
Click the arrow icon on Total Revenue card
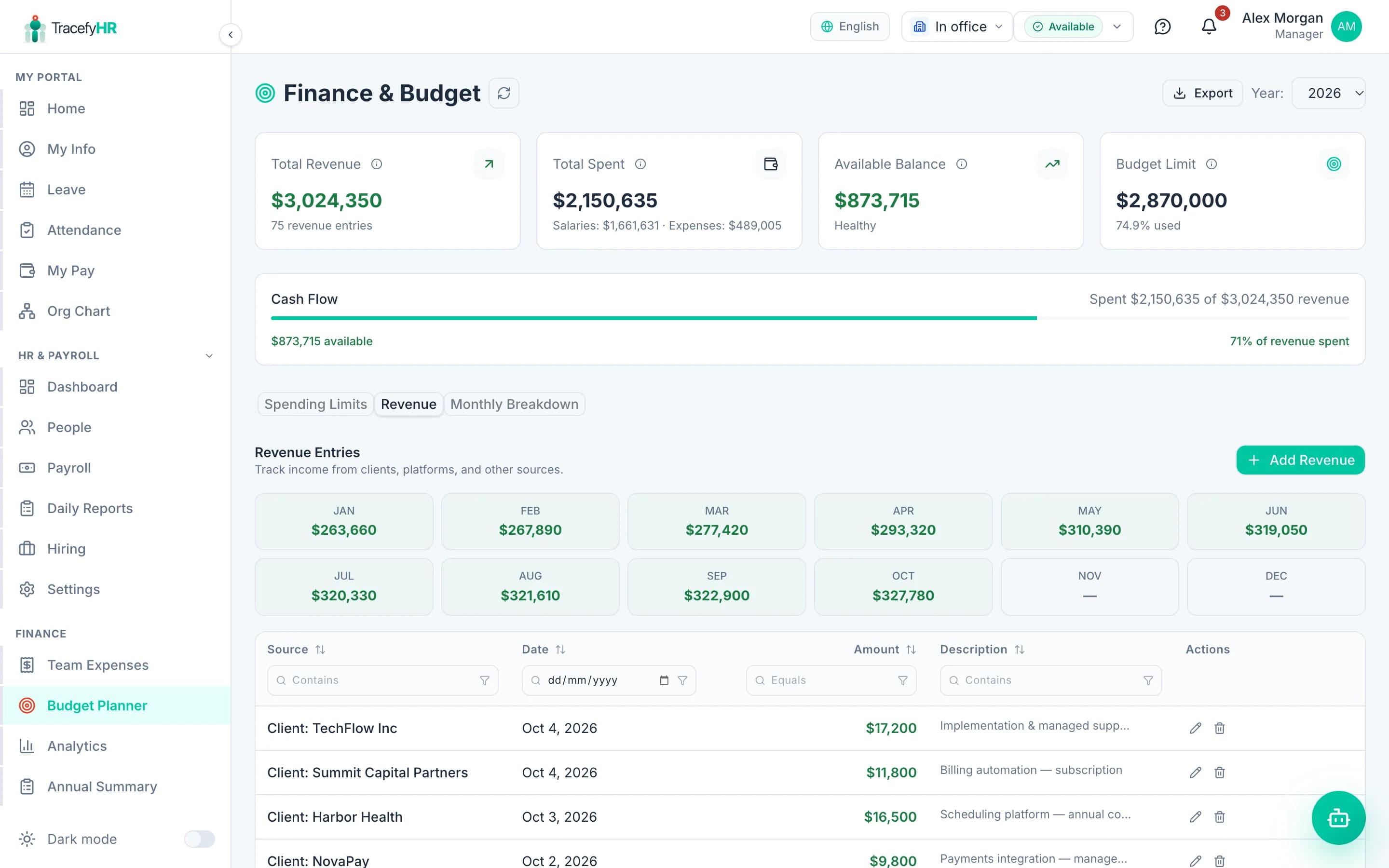click(x=489, y=164)
